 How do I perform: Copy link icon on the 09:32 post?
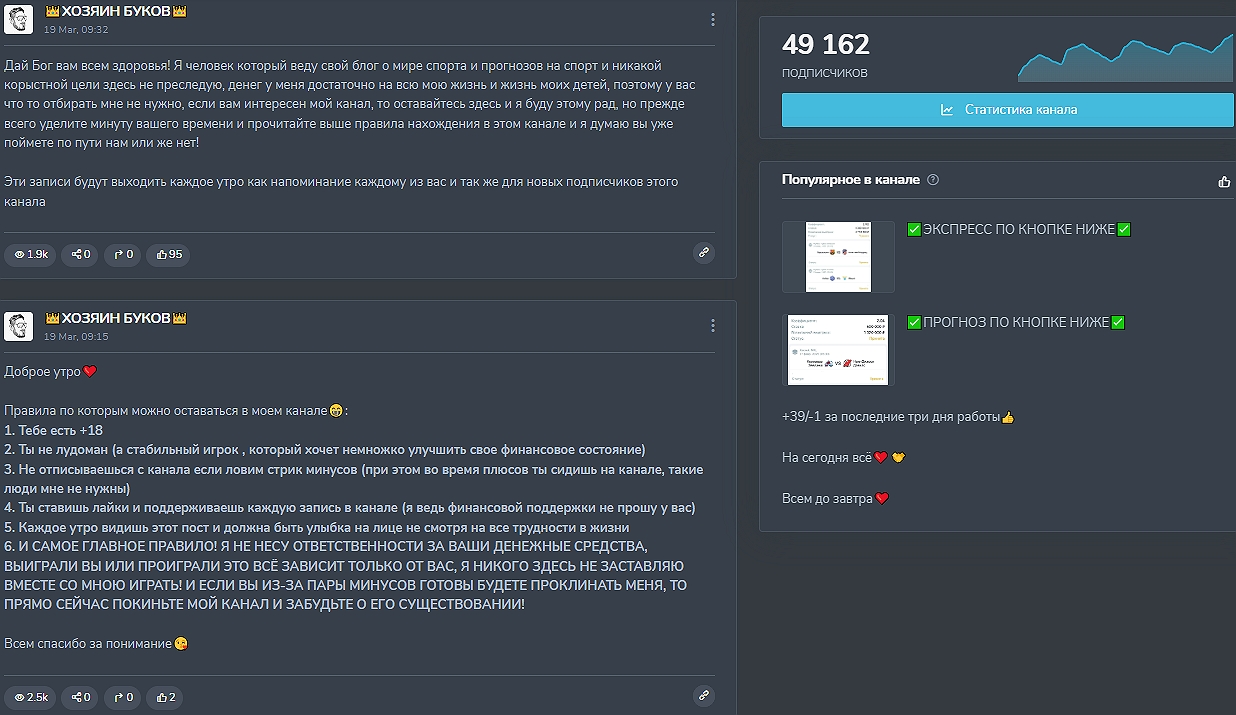pyautogui.click(x=704, y=253)
